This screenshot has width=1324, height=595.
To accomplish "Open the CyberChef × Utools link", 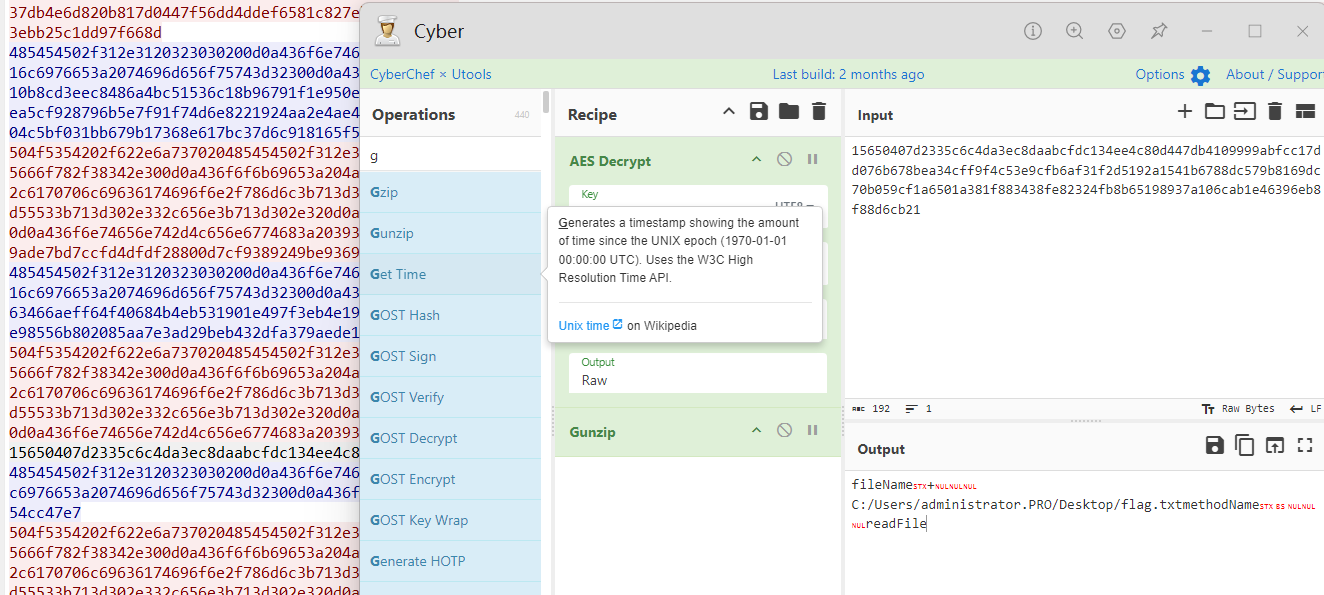I will coord(431,74).
